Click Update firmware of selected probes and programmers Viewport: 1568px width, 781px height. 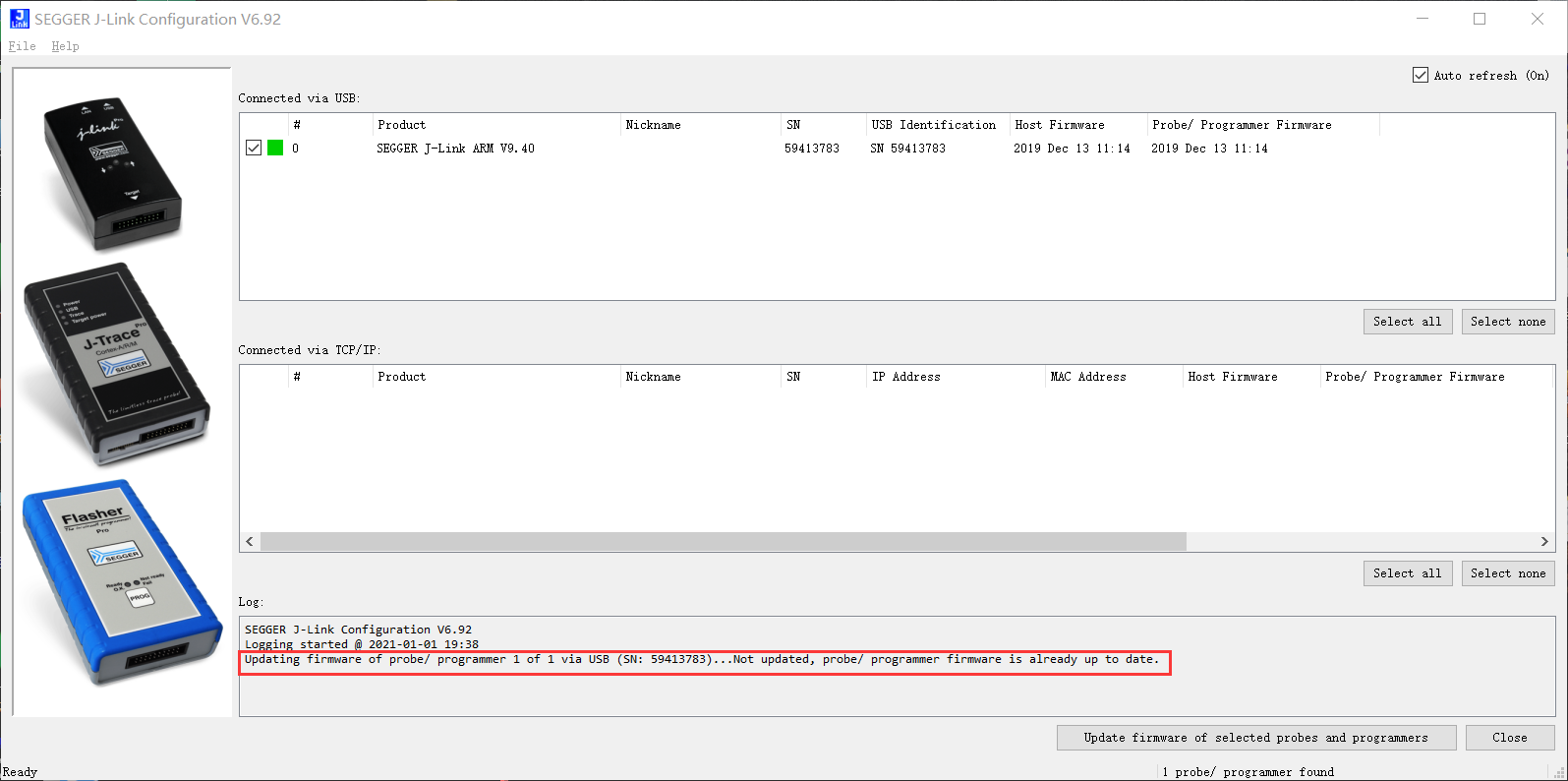point(1256,738)
